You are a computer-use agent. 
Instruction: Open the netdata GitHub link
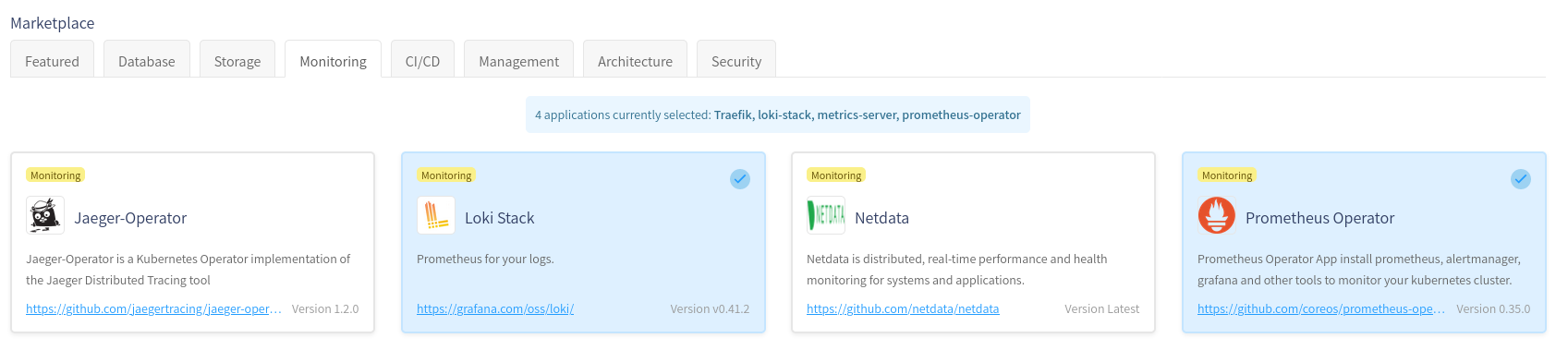pos(903,309)
